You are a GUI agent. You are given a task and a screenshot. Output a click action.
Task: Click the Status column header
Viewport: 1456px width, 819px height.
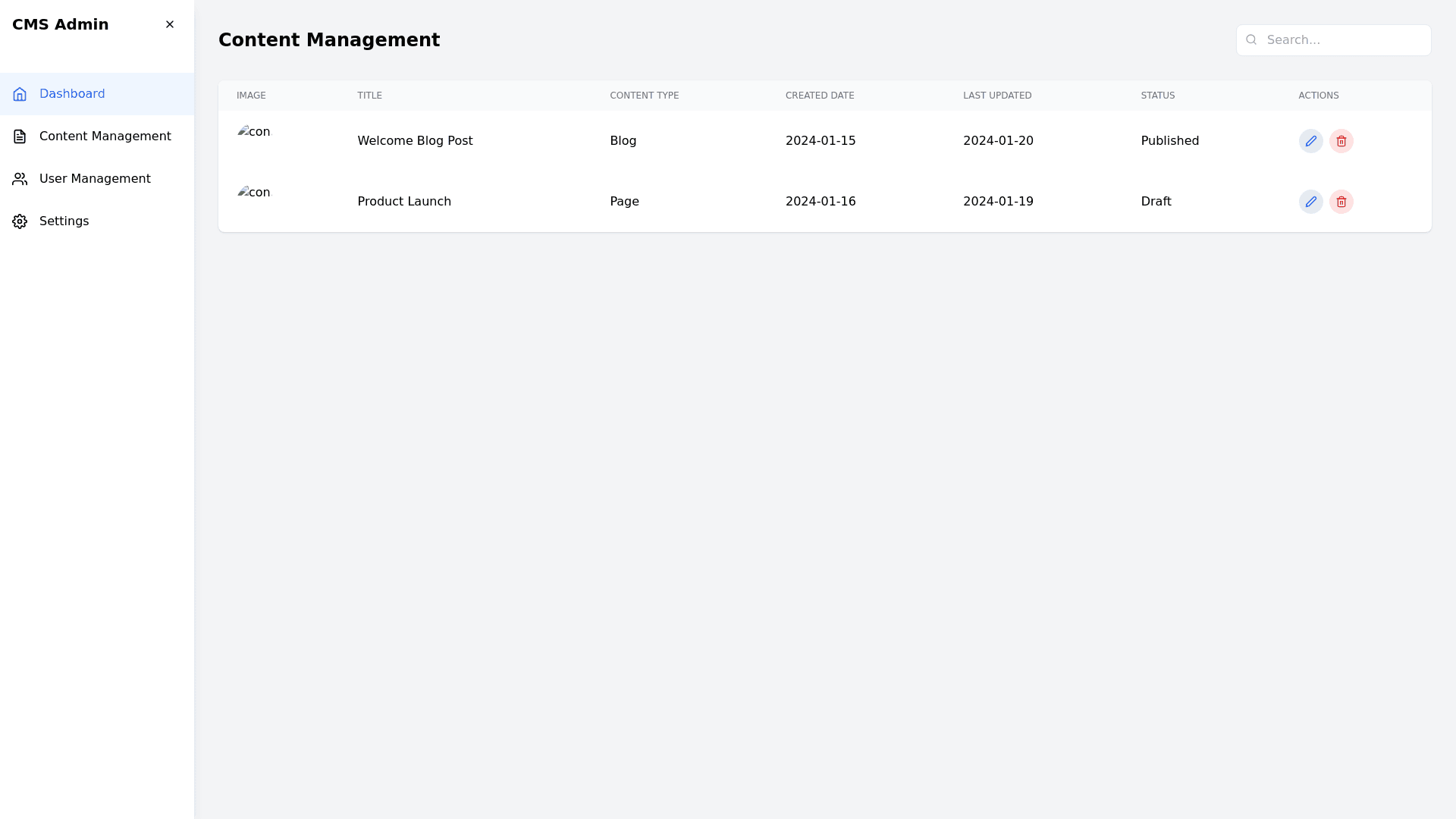click(1157, 96)
